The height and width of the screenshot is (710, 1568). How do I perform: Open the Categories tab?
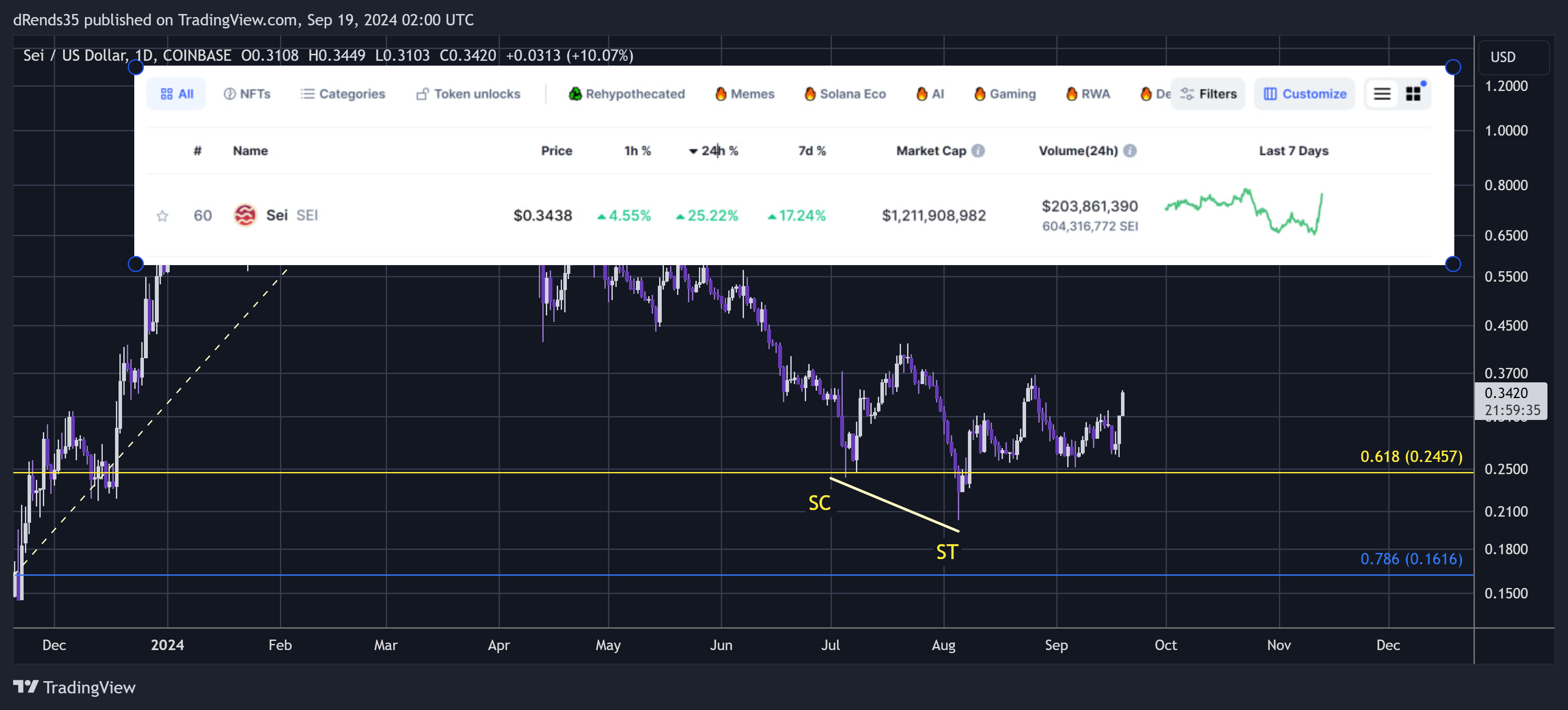[343, 94]
